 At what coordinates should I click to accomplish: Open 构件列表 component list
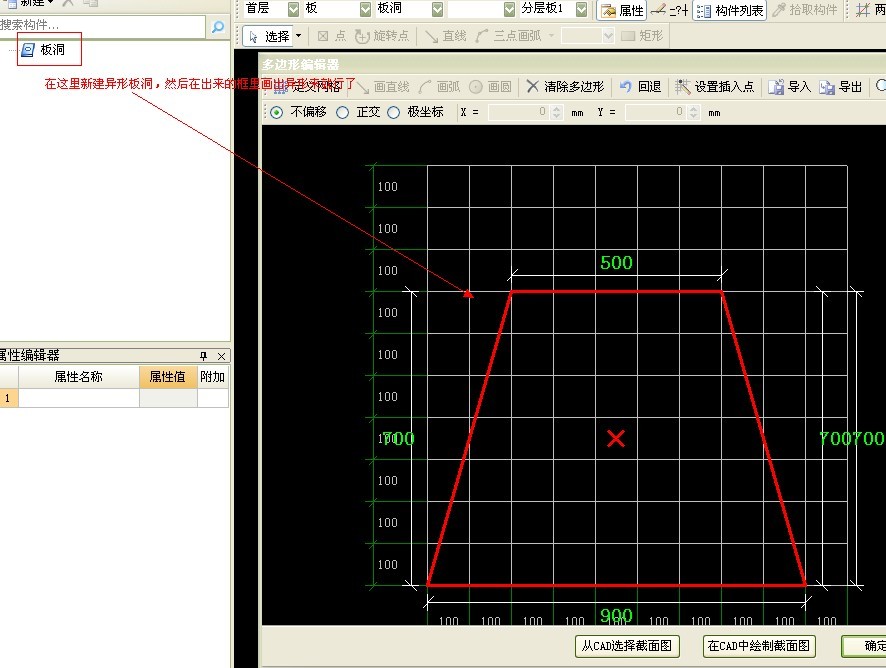coord(729,10)
